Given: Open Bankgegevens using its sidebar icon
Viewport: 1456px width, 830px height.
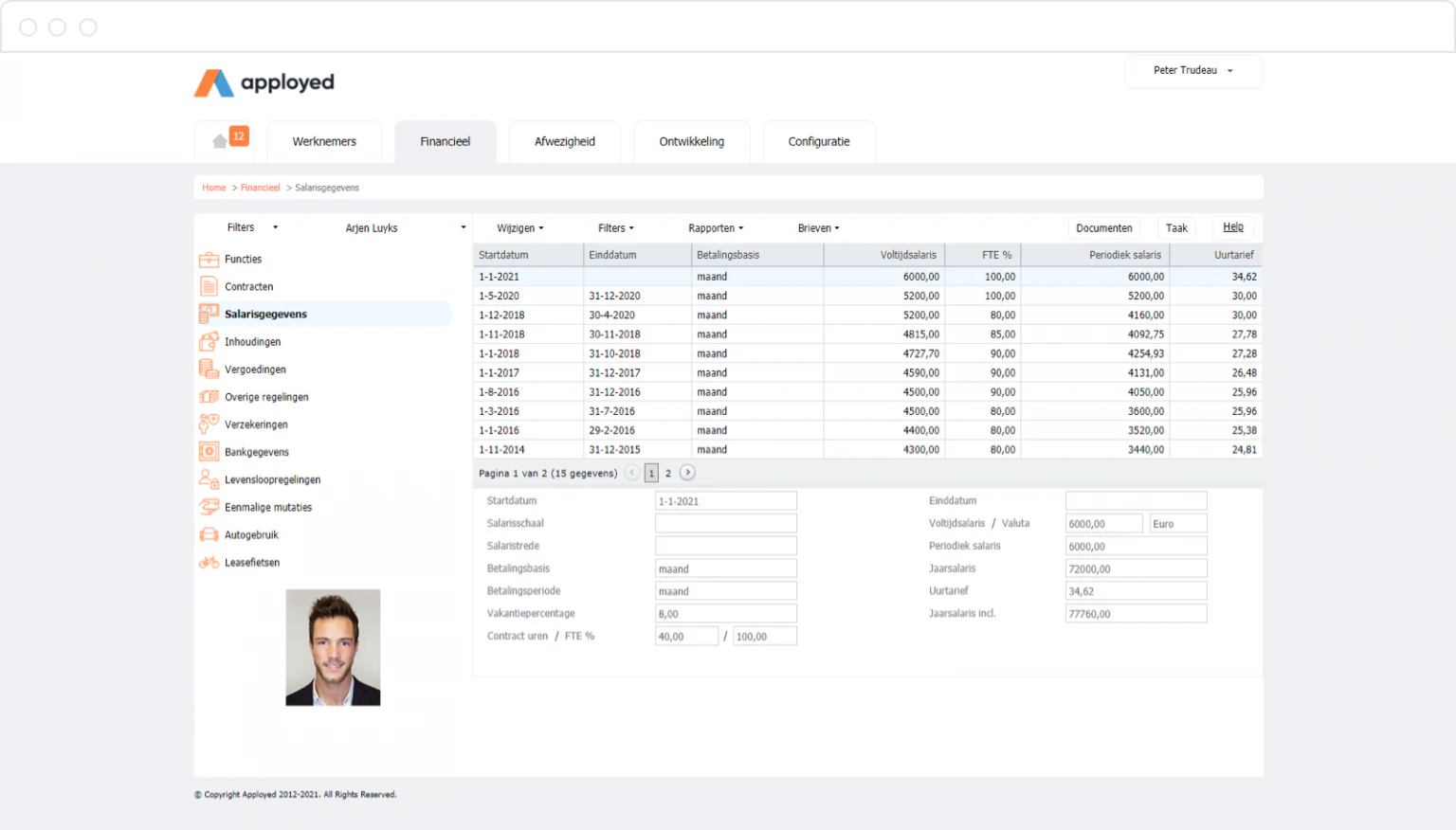Looking at the screenshot, I should click(209, 451).
